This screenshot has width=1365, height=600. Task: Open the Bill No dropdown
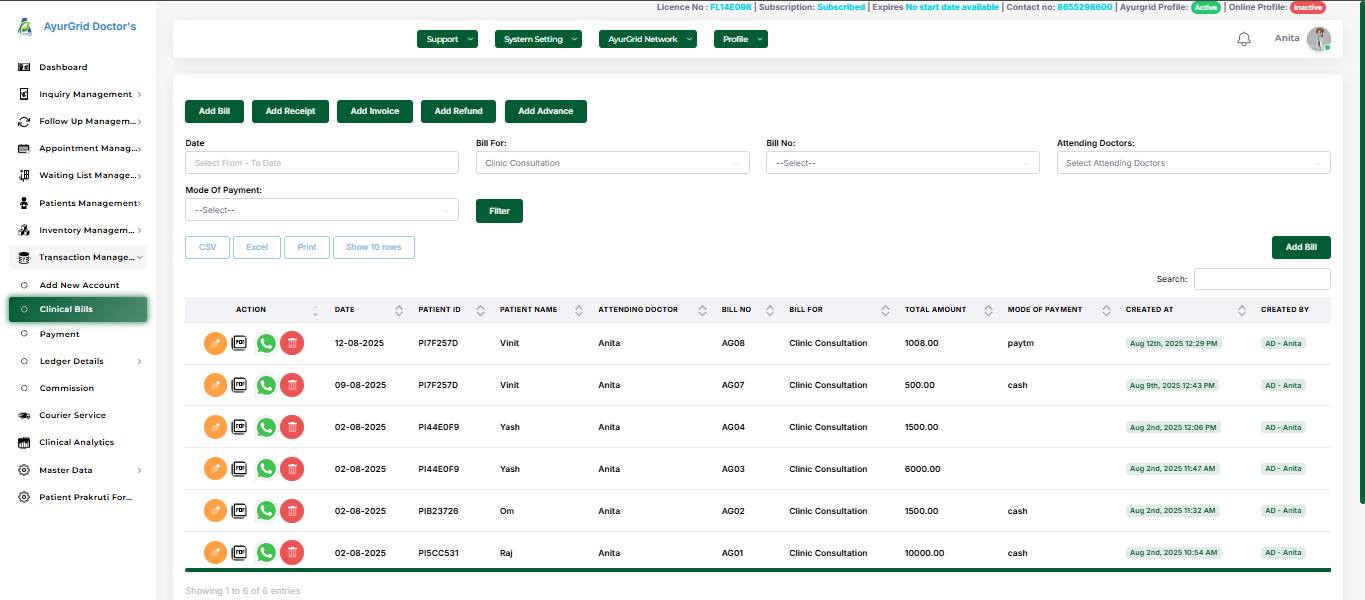pyautogui.click(x=902, y=162)
